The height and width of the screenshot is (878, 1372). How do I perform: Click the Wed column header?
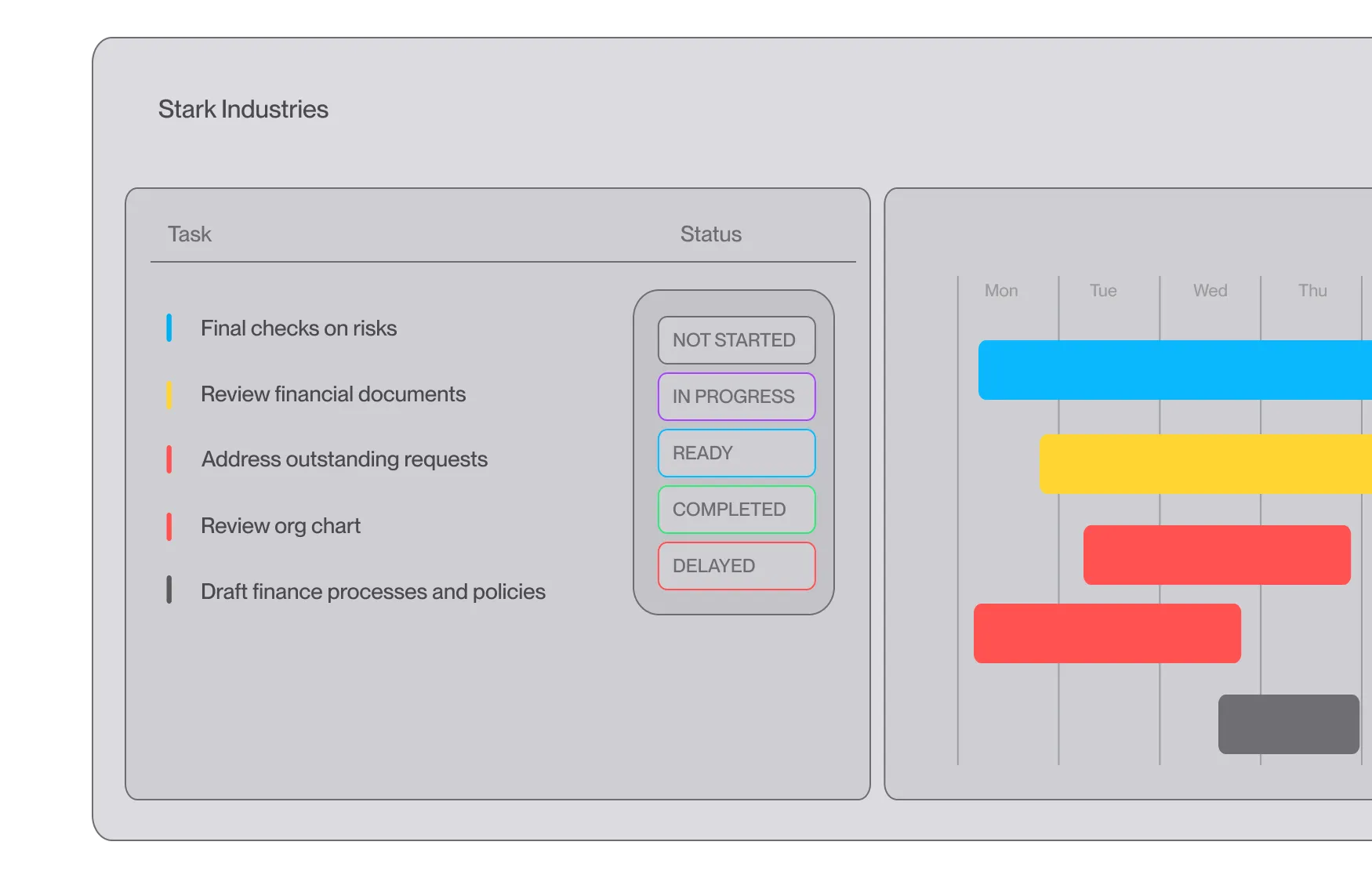[x=1210, y=291]
